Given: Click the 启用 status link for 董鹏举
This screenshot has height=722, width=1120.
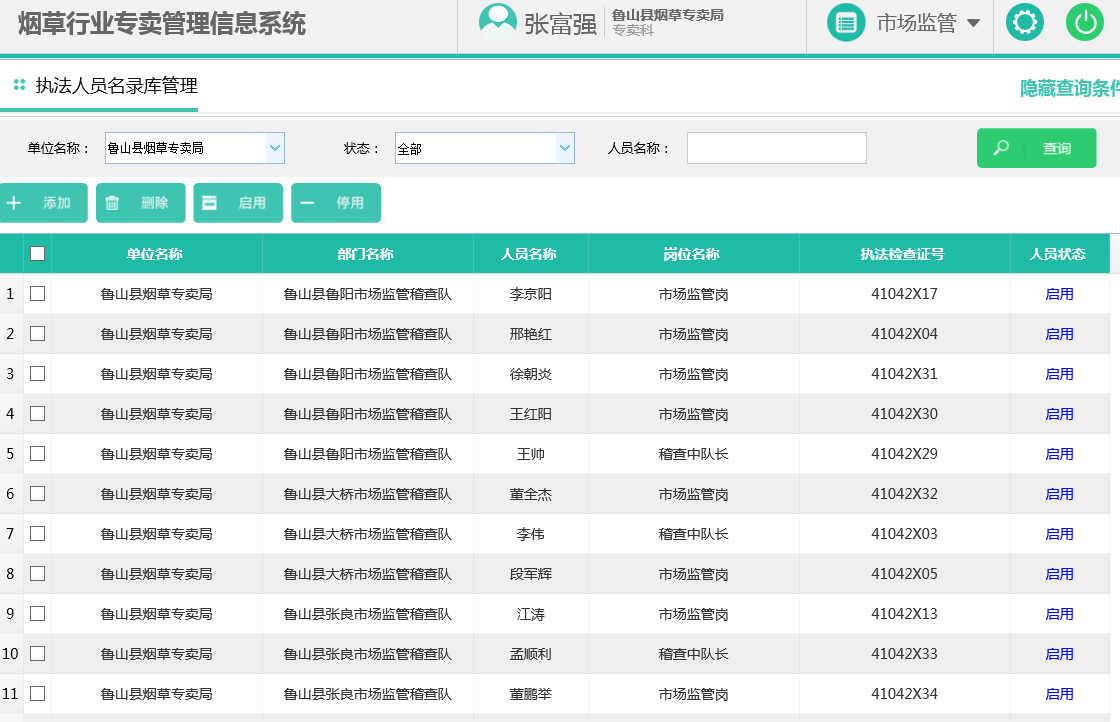Looking at the screenshot, I should pos(1059,693).
